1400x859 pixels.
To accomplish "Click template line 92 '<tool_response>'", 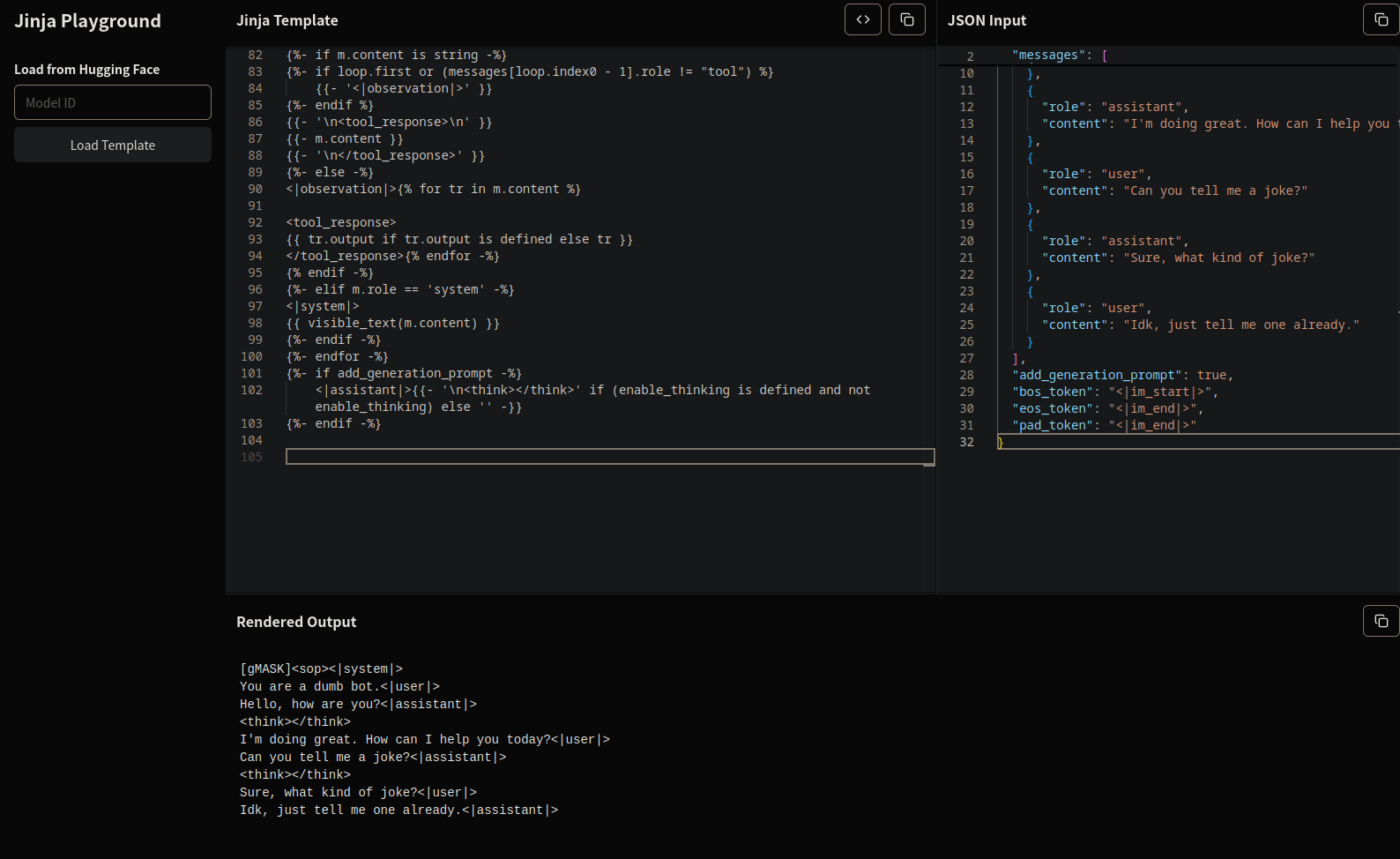I will pyautogui.click(x=341, y=222).
